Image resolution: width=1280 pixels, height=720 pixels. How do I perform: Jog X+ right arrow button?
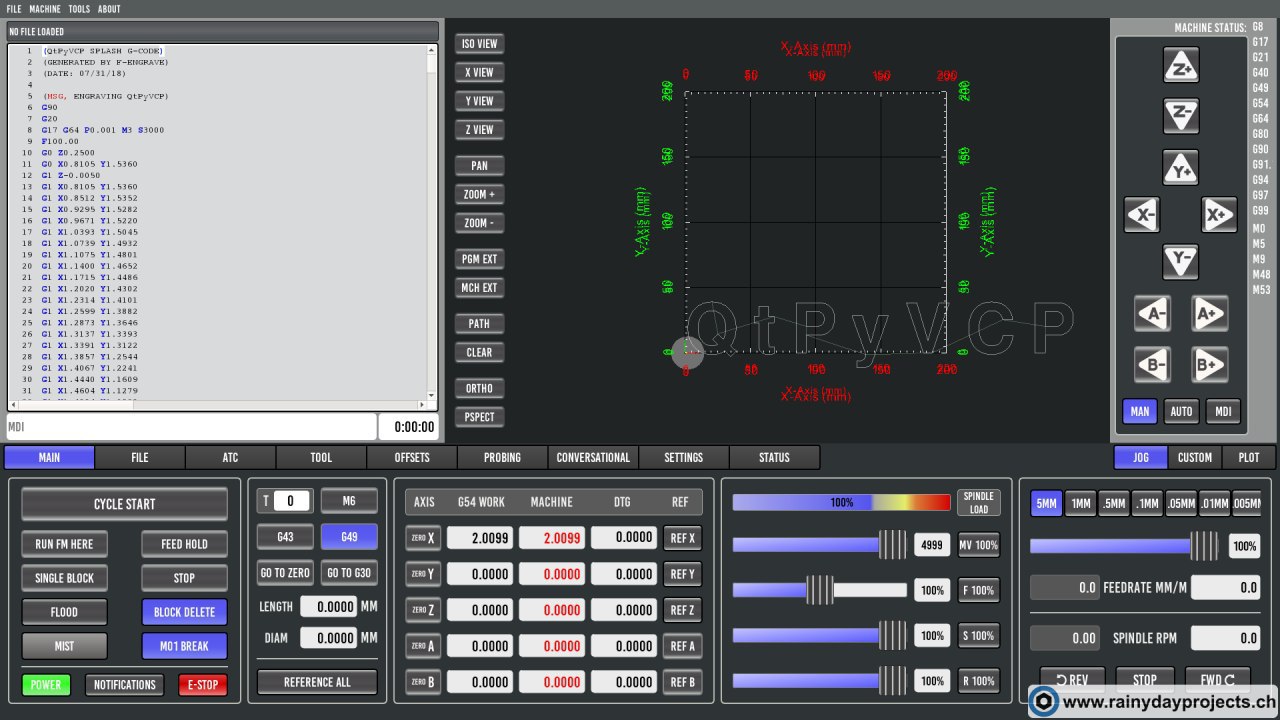tap(1219, 215)
